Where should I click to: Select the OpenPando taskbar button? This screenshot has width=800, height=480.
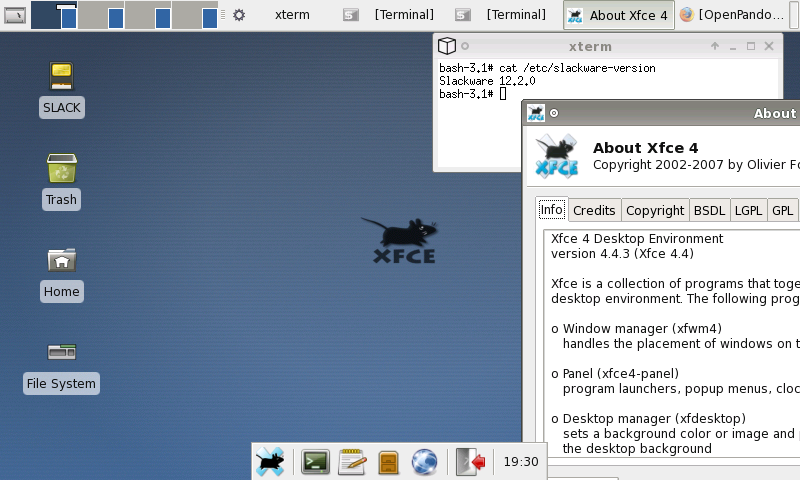click(736, 15)
